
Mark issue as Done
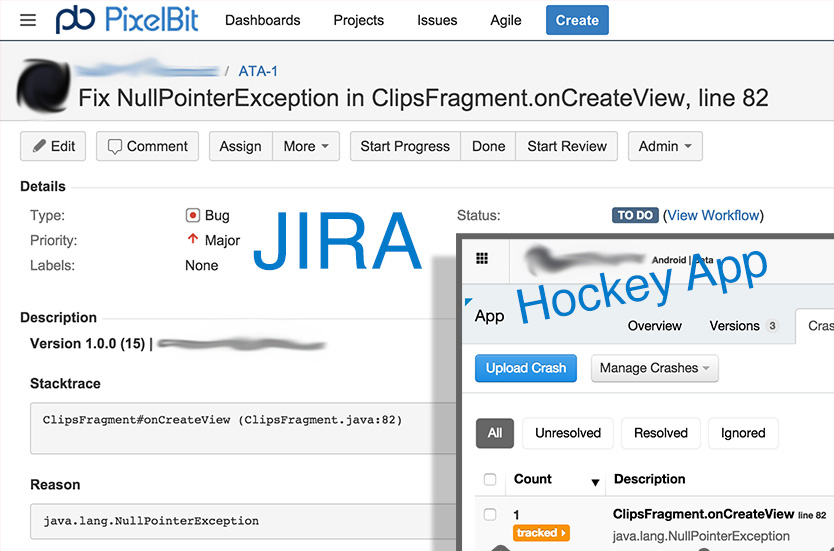pyautogui.click(x=488, y=146)
